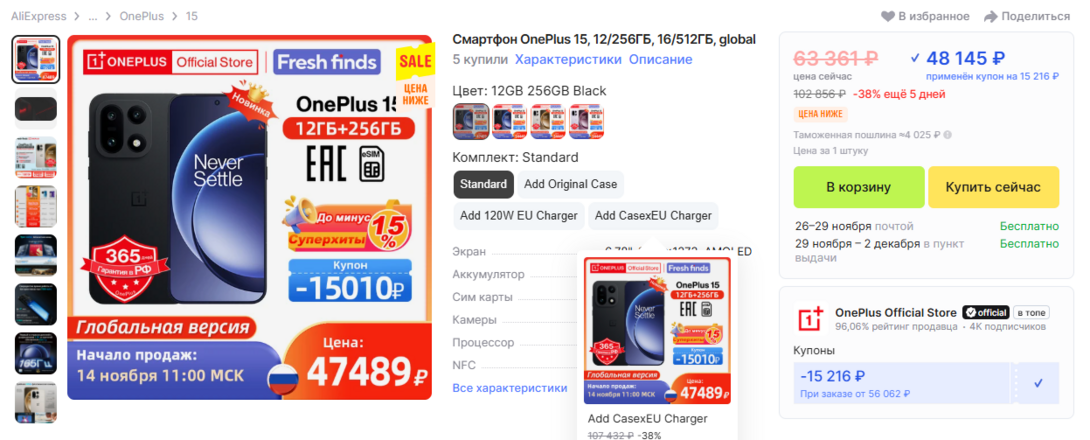Click the heart icon to add to favorites
The height and width of the screenshot is (440, 1090).
(x=888, y=16)
